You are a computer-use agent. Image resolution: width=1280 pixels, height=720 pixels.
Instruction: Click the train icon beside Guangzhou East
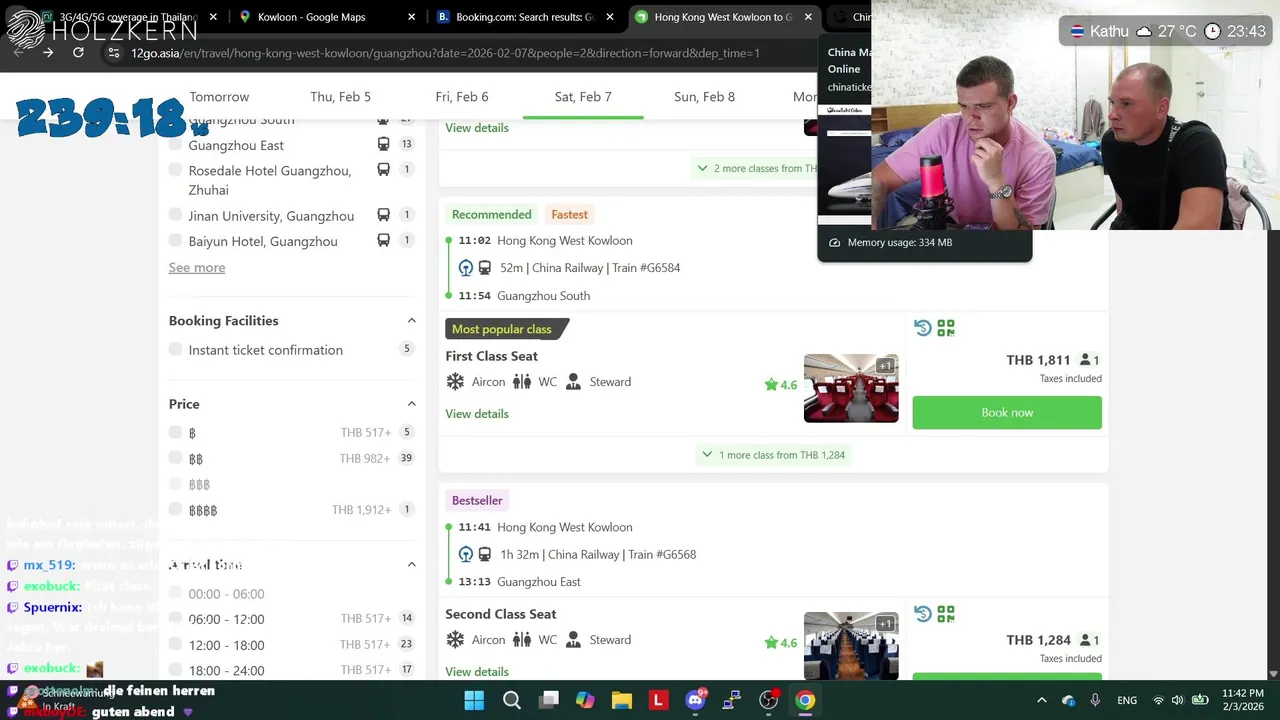pyautogui.click(x=383, y=144)
